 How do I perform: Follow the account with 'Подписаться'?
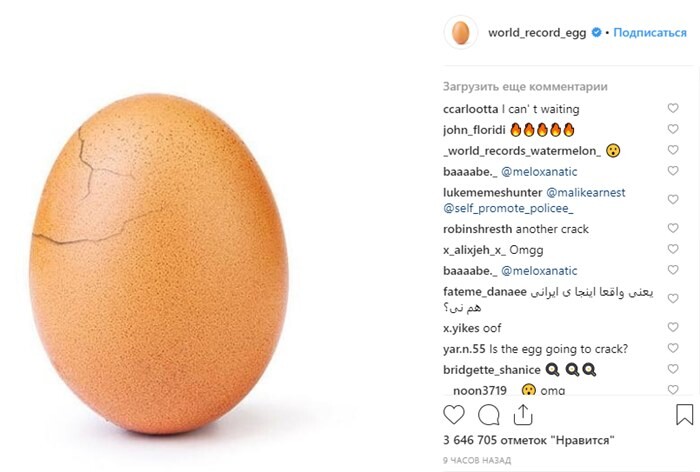[x=650, y=33]
